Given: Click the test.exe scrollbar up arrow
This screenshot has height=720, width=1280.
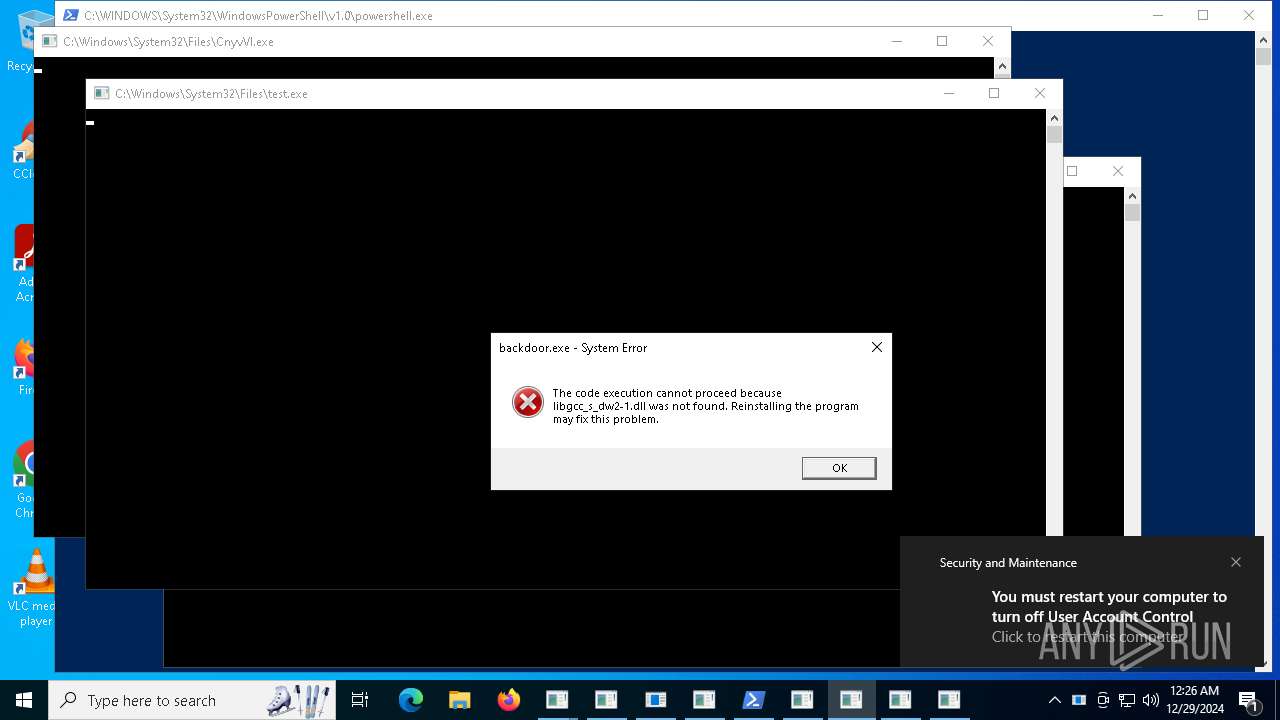Looking at the screenshot, I should click(x=1054, y=118).
